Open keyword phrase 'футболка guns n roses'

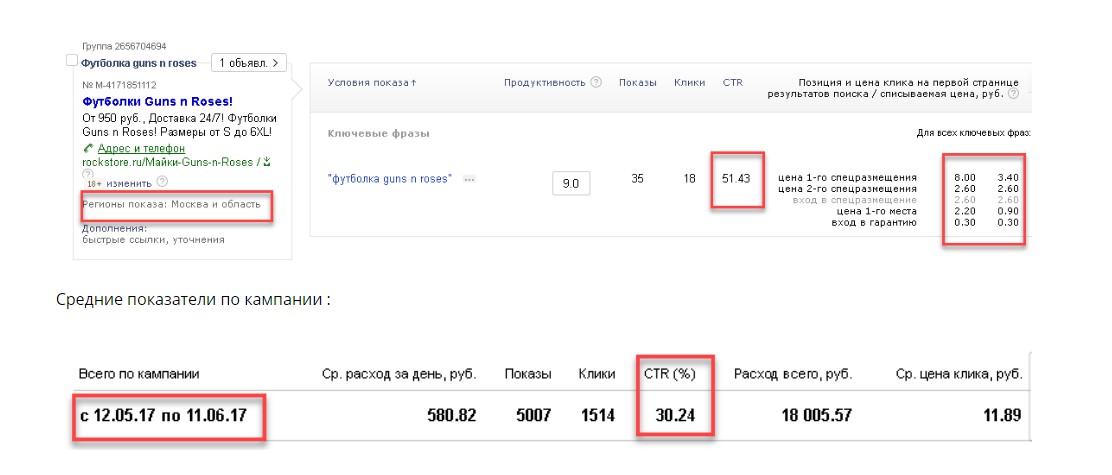click(389, 179)
